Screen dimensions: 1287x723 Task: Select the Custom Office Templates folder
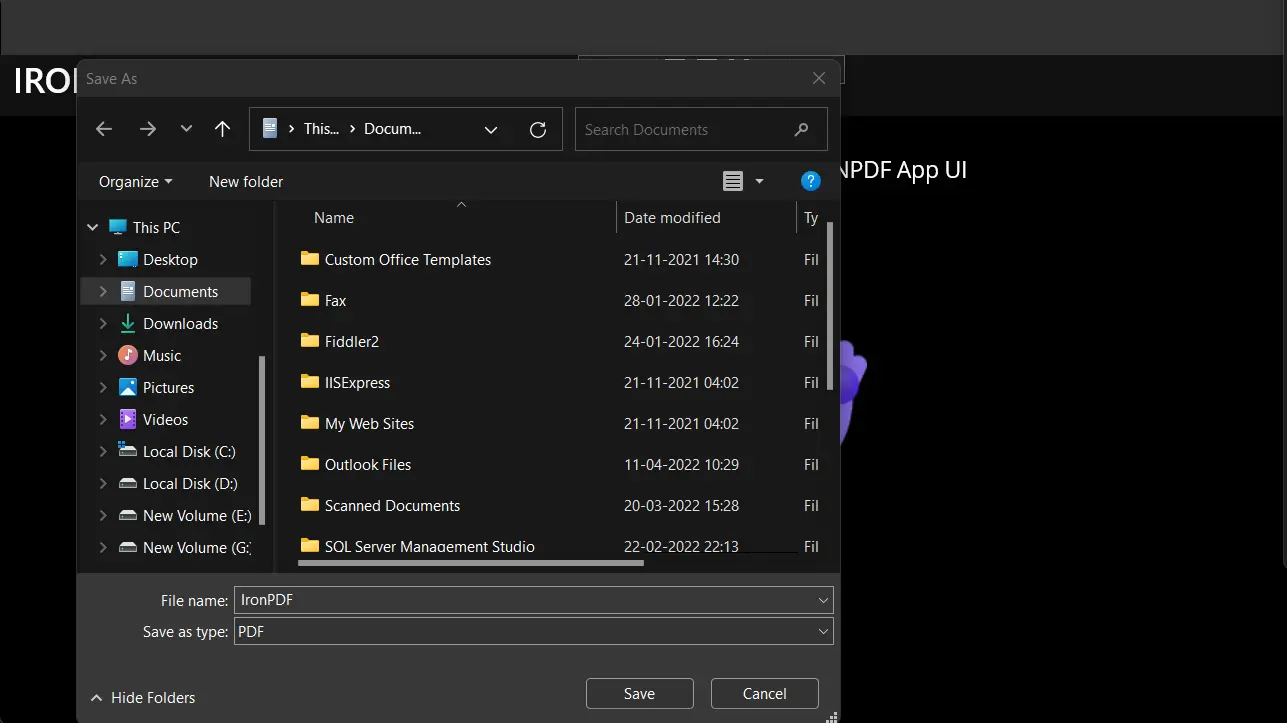408,259
